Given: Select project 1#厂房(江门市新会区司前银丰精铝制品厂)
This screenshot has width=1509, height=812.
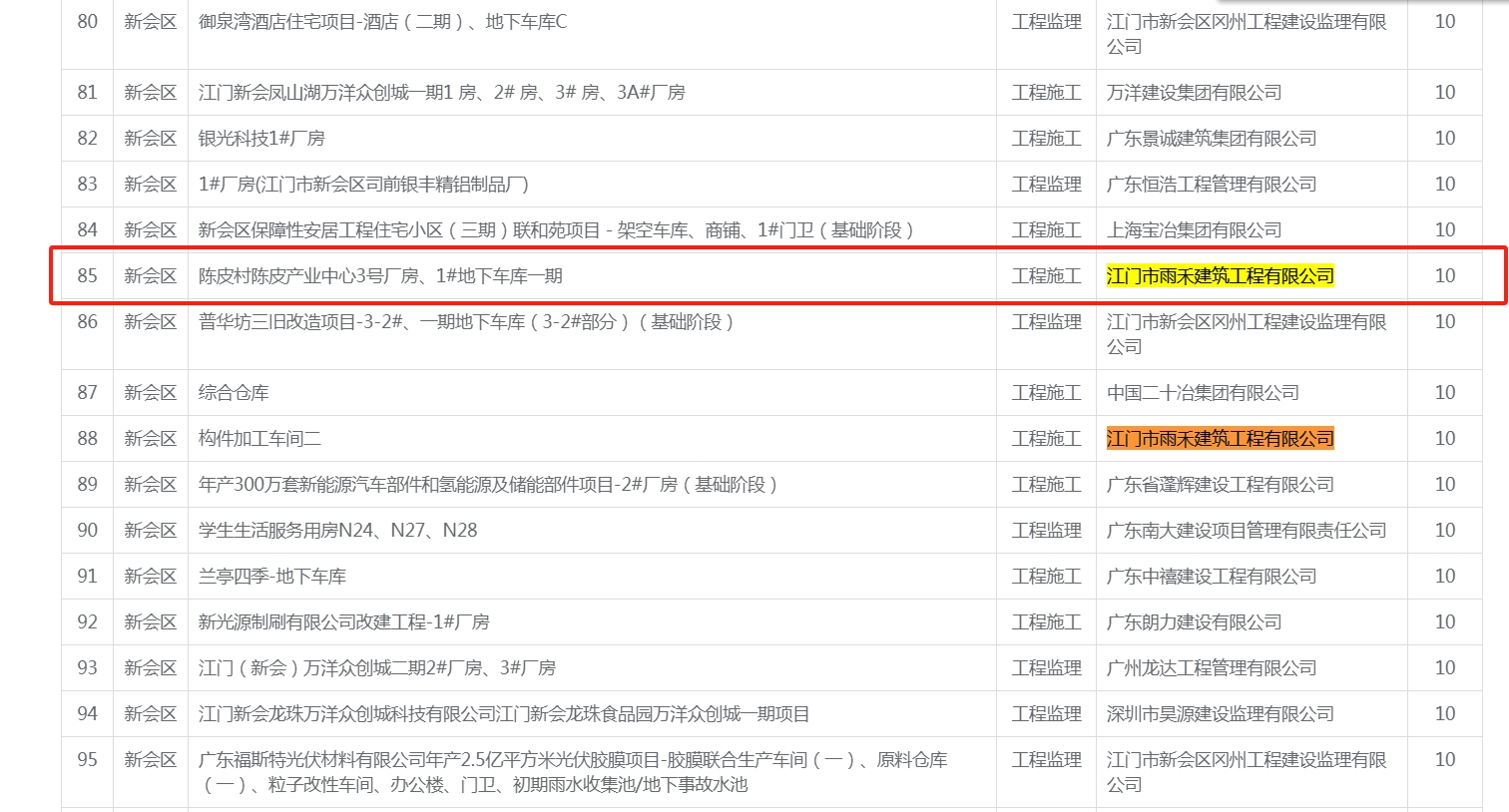Looking at the screenshot, I should [363, 185].
